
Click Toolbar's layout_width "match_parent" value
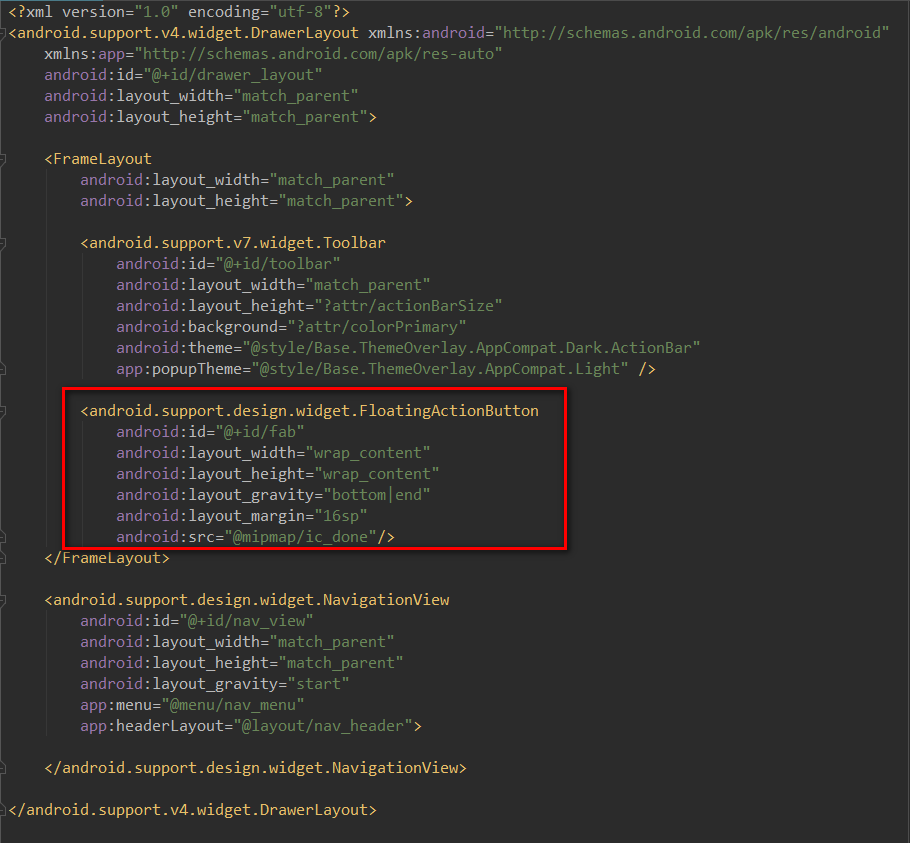(367, 285)
